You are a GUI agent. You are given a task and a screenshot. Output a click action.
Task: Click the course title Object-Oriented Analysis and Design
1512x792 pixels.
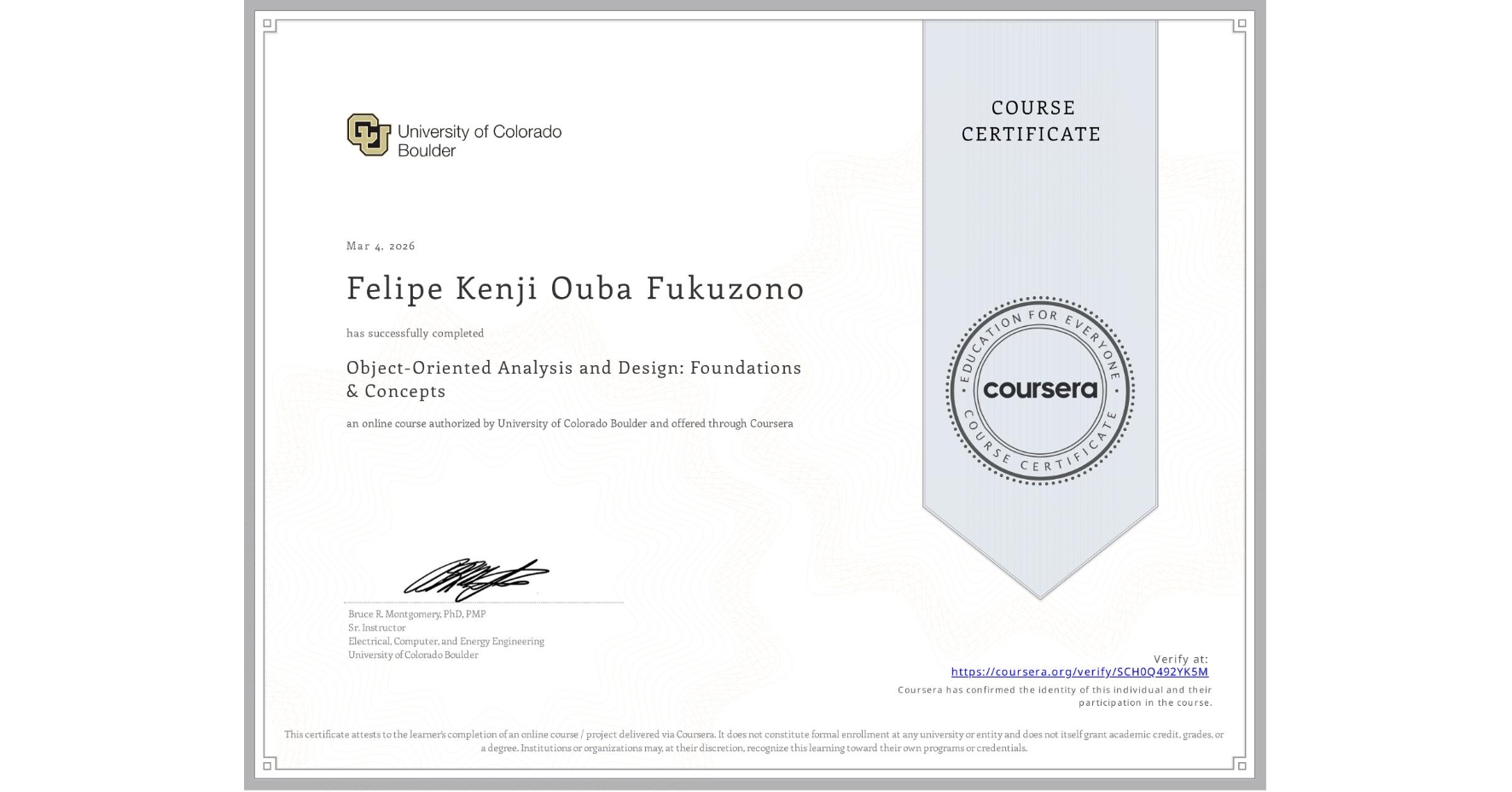tap(574, 379)
